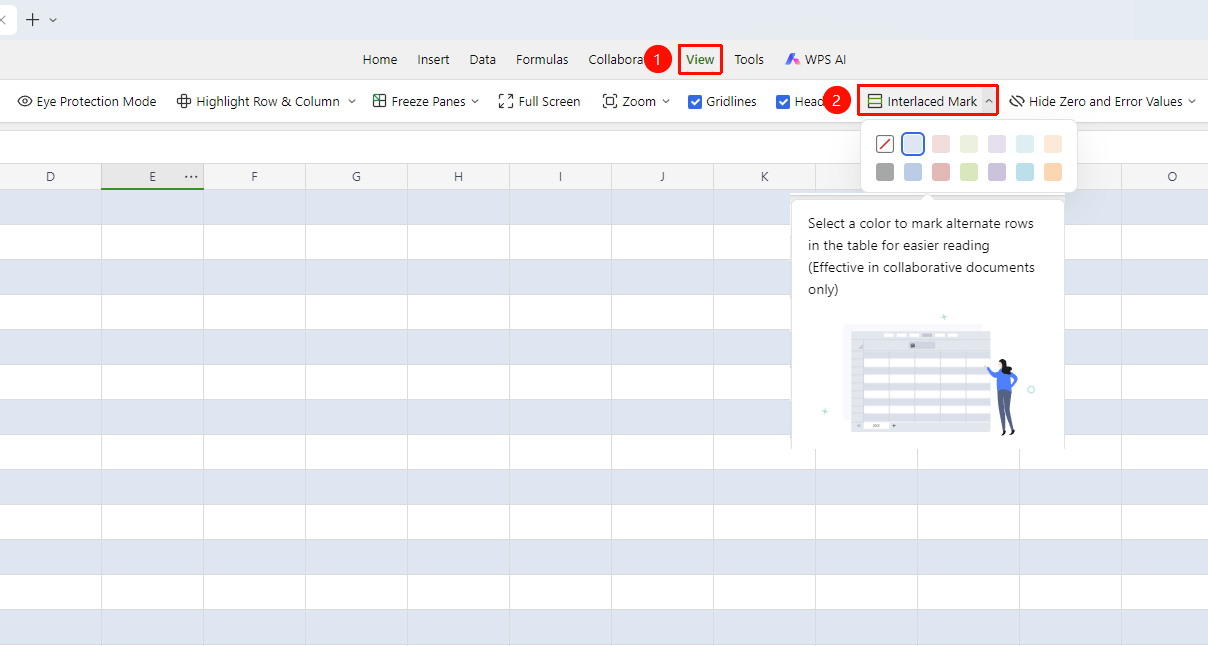Select the View tab
The image size is (1208, 646).
pyautogui.click(x=700, y=59)
